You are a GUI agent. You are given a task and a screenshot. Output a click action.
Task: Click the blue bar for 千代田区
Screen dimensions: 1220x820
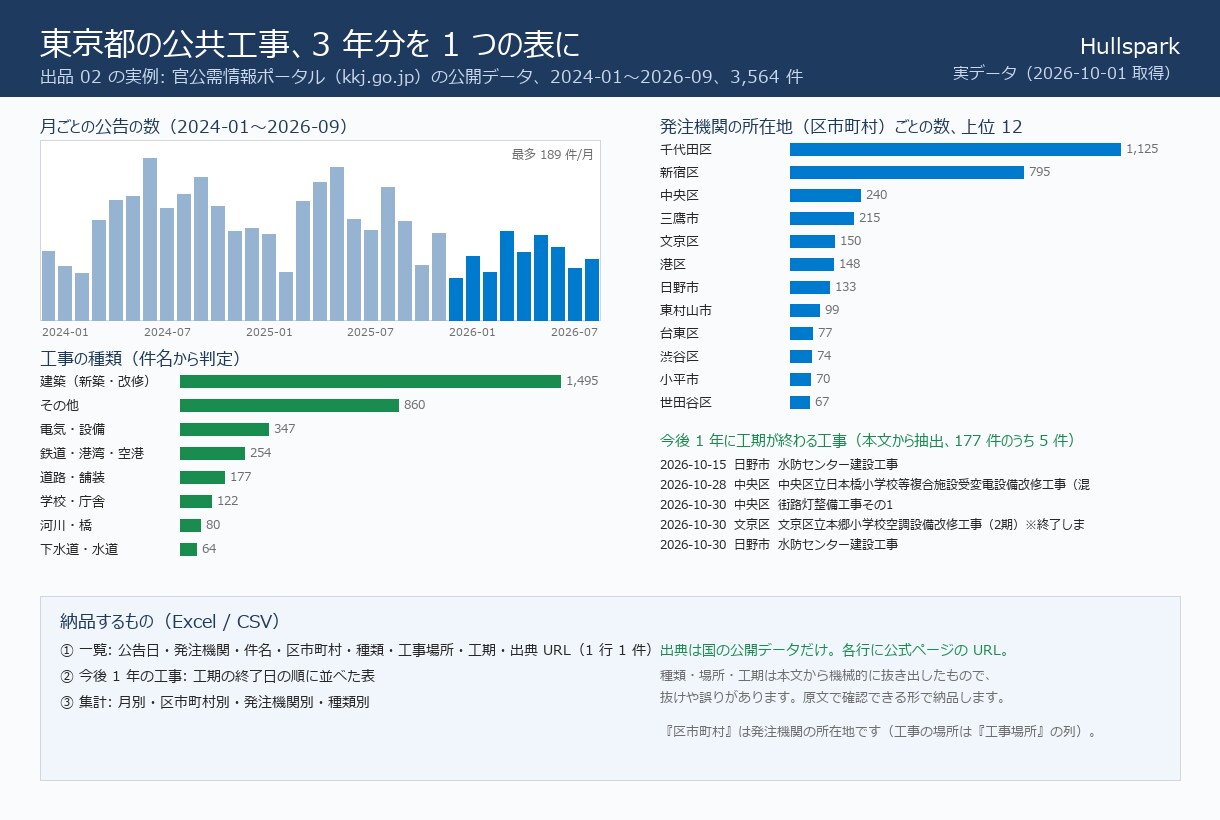point(955,149)
